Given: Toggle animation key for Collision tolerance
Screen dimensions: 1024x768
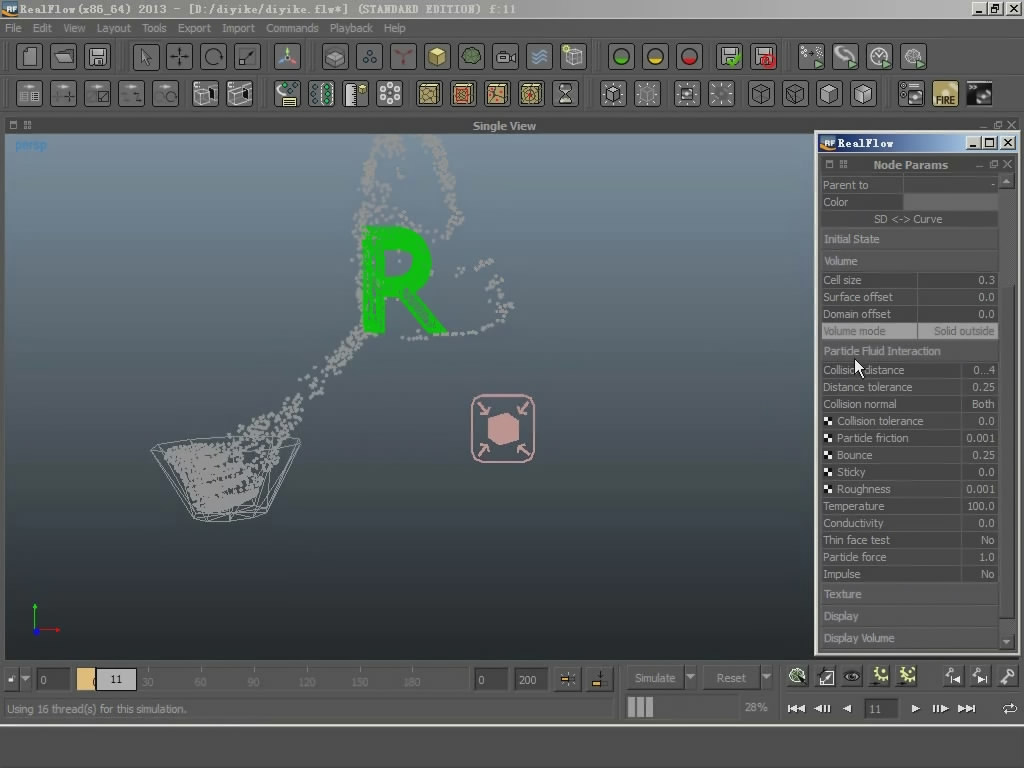Looking at the screenshot, I should 828,421.
